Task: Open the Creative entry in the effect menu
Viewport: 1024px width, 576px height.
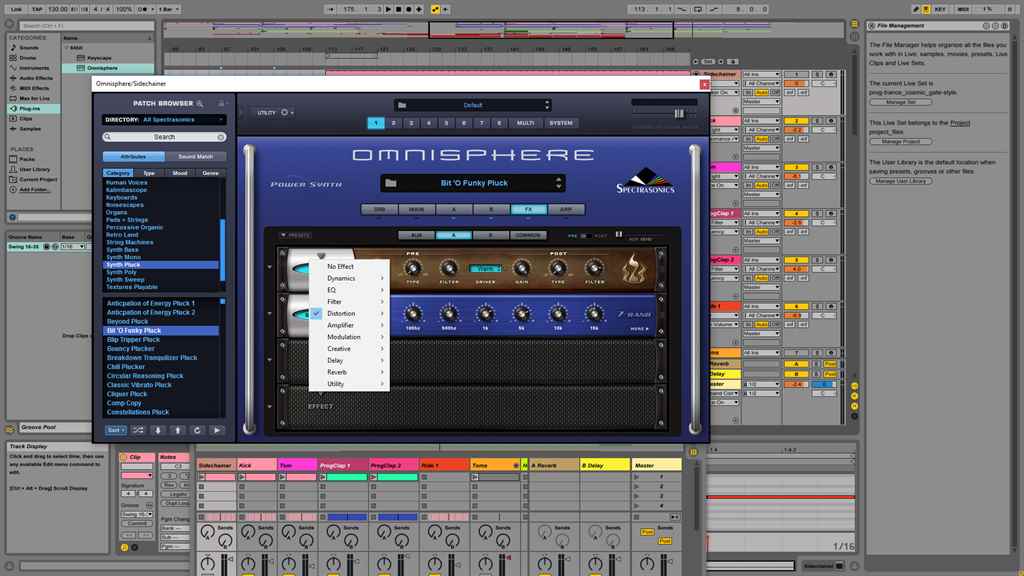Action: click(x=349, y=349)
